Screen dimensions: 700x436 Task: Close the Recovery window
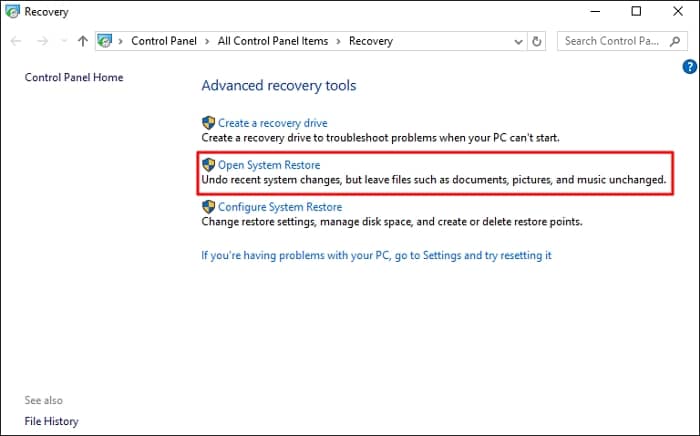pos(678,12)
